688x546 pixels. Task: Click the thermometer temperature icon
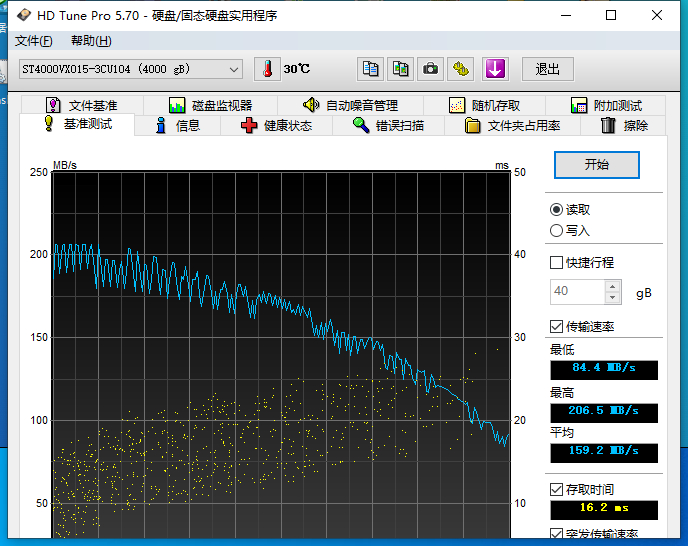point(267,69)
